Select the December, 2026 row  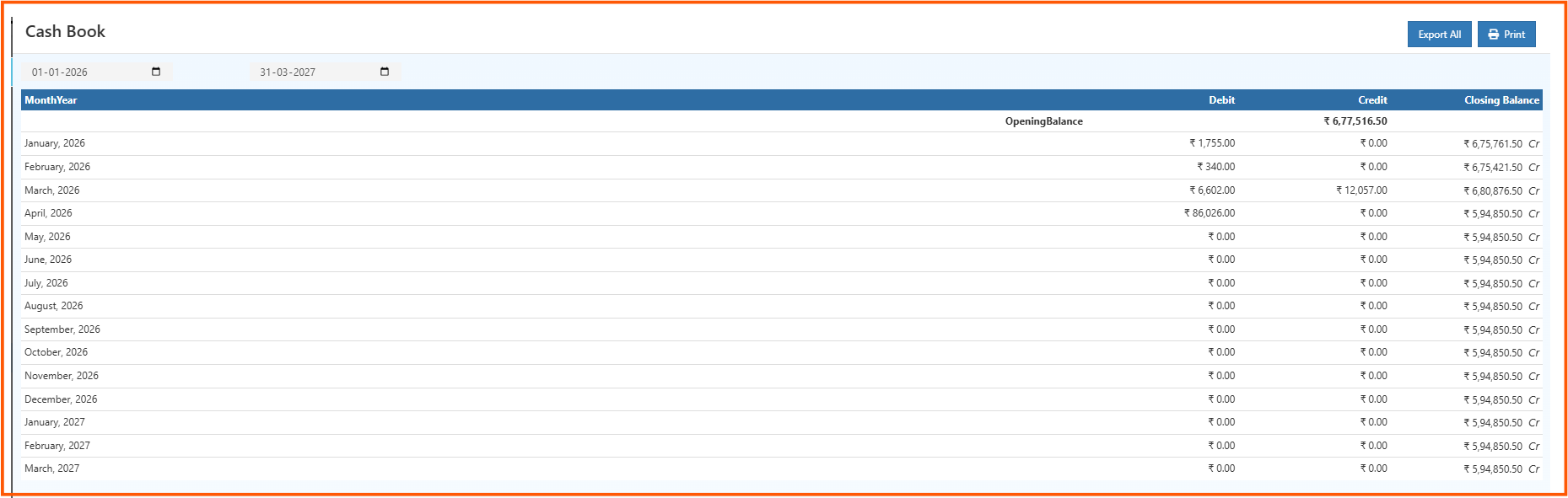(61, 399)
